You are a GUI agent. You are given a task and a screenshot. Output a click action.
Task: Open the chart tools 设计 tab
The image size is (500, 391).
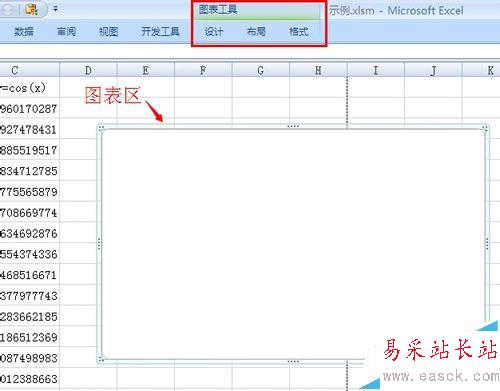tap(214, 32)
